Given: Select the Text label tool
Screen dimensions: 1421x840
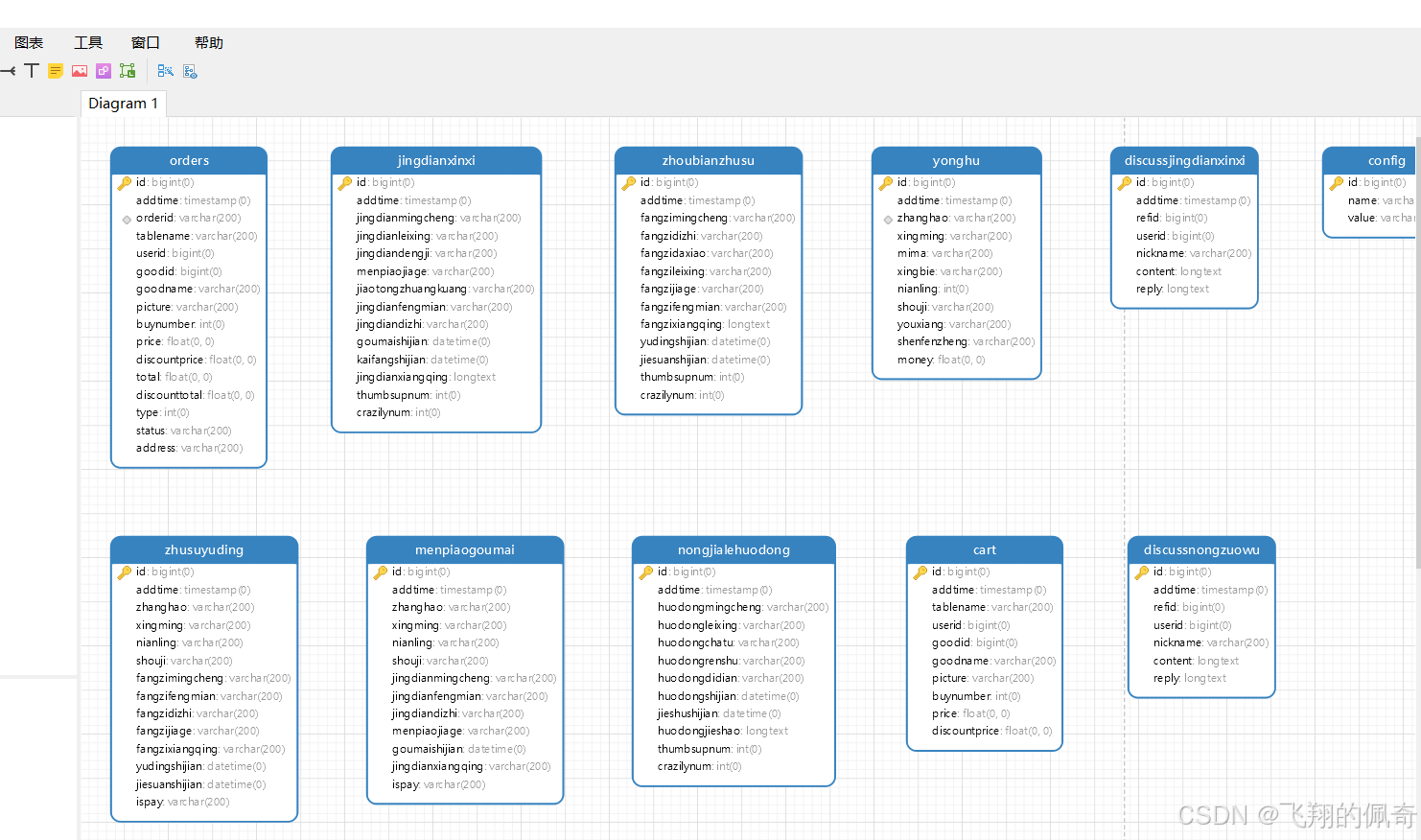Looking at the screenshot, I should (32, 71).
